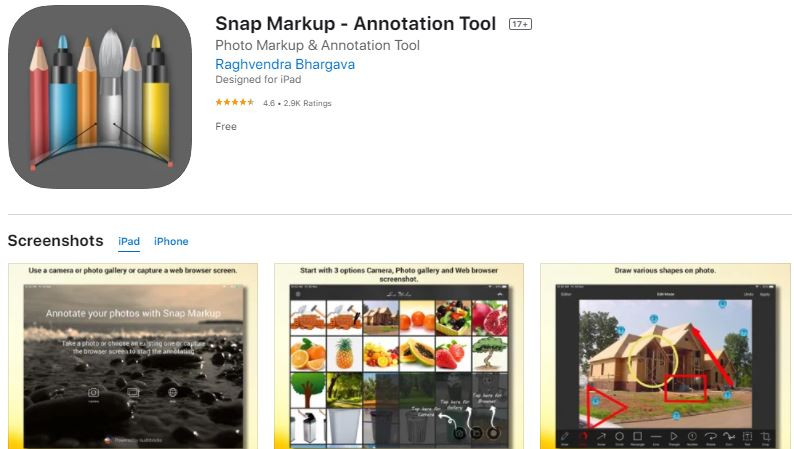The image size is (794, 449).
Task: Switch to the iPad screenshots tab
Action: 129,241
